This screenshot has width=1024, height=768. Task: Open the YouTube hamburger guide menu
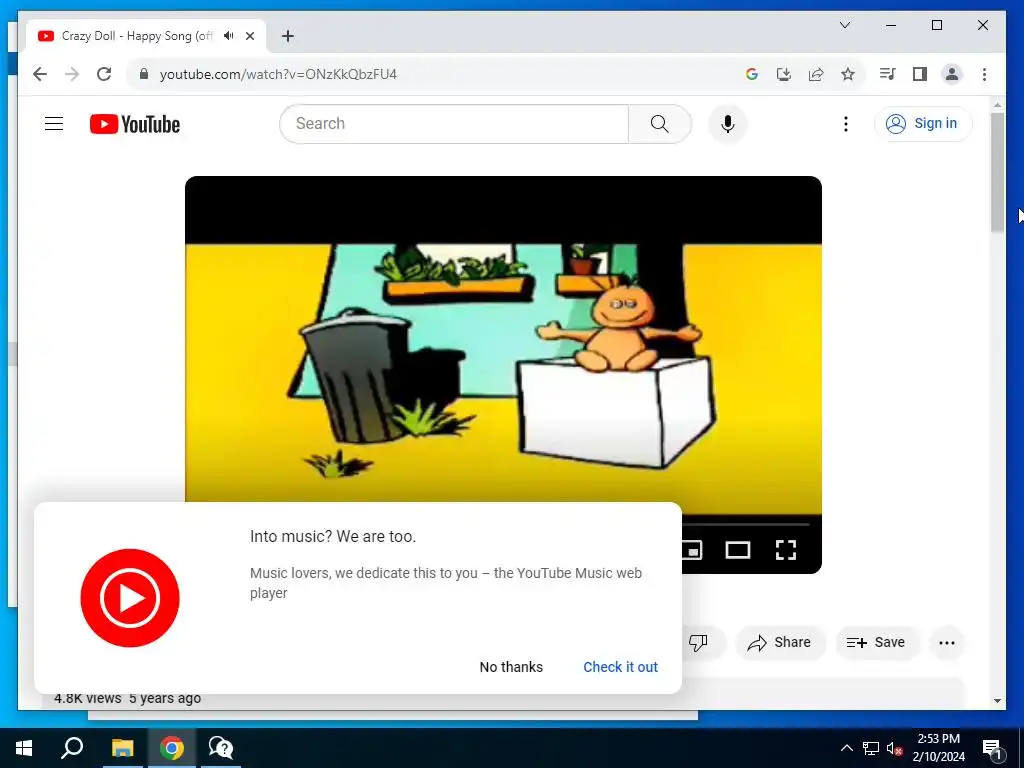tap(54, 123)
